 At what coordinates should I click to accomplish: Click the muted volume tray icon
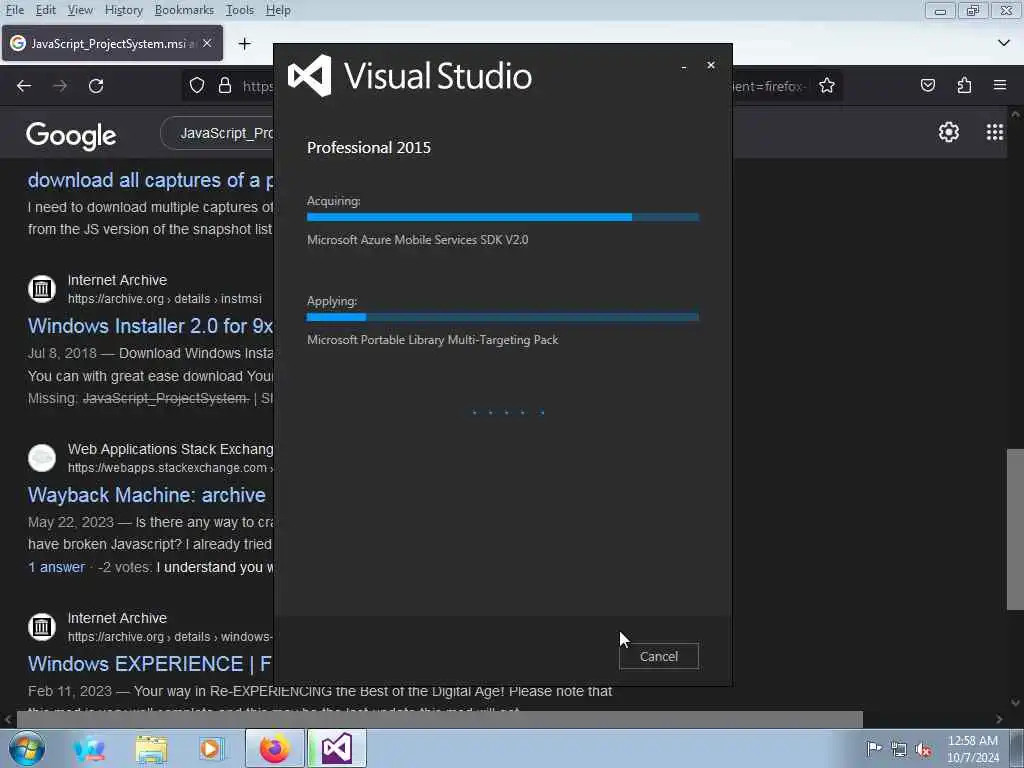(923, 749)
